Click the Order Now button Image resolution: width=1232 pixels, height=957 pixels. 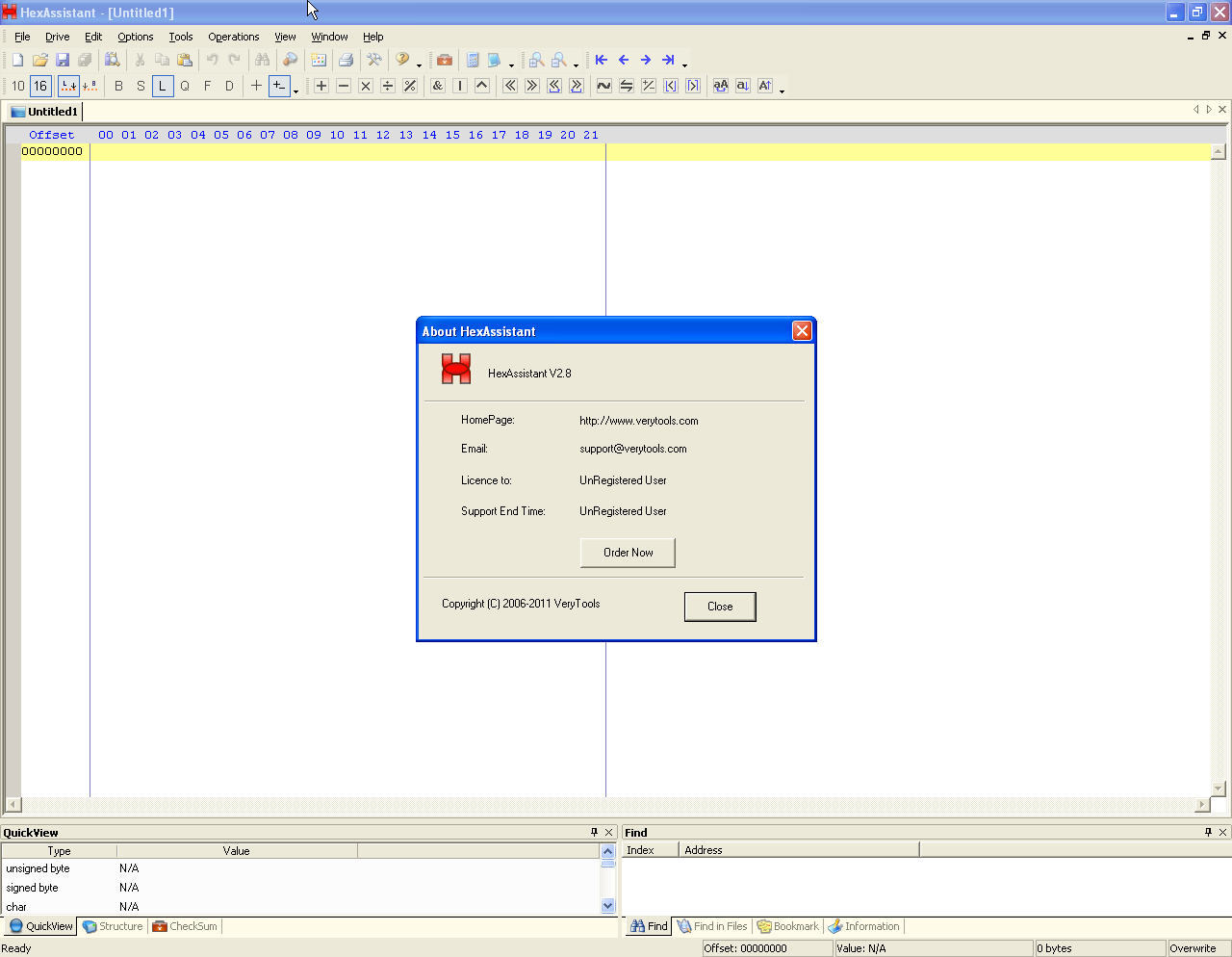(x=628, y=553)
